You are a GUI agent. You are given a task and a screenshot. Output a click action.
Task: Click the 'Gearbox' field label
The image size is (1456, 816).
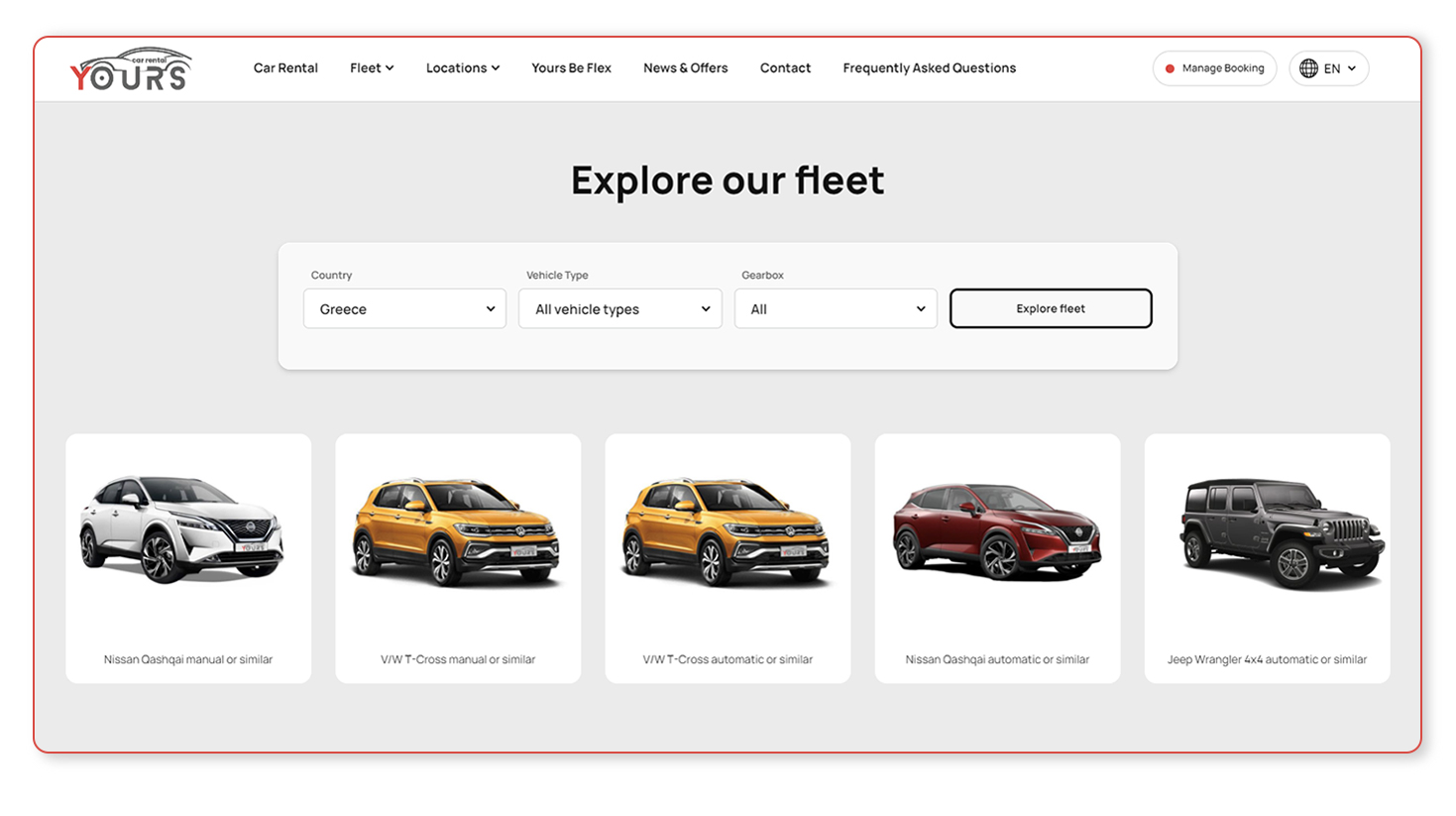coord(762,275)
